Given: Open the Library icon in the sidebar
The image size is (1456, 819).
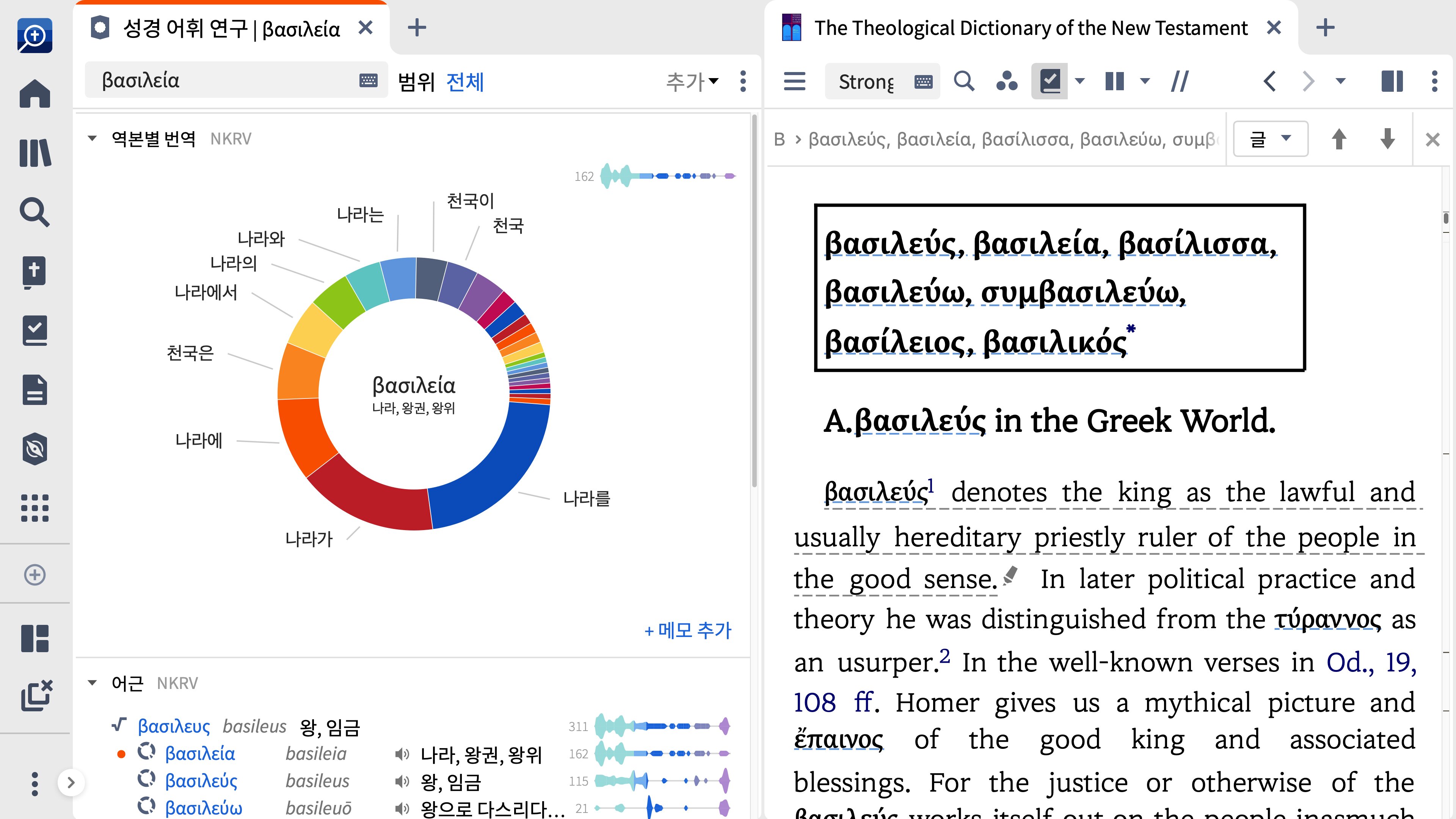Looking at the screenshot, I should pos(35,153).
